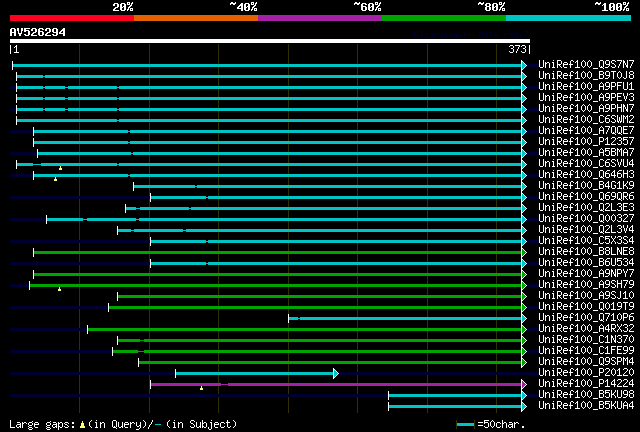The width and height of the screenshot is (640, 432).
Task: Click the purple ~60% identity legend segment
Action: [320, 18]
